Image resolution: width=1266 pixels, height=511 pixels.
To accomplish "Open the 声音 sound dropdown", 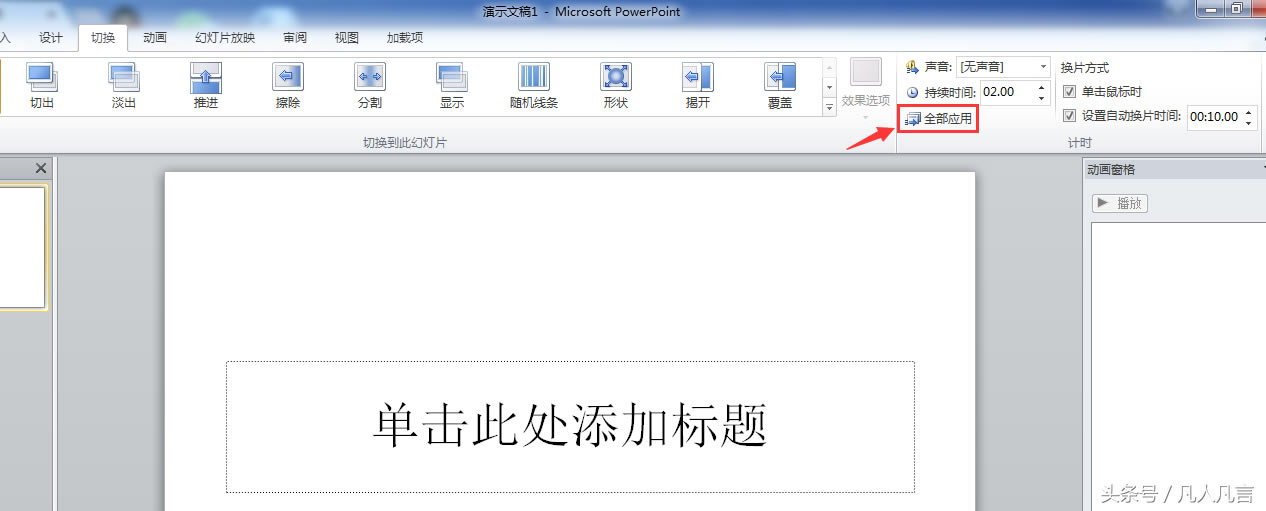I will (1043, 67).
